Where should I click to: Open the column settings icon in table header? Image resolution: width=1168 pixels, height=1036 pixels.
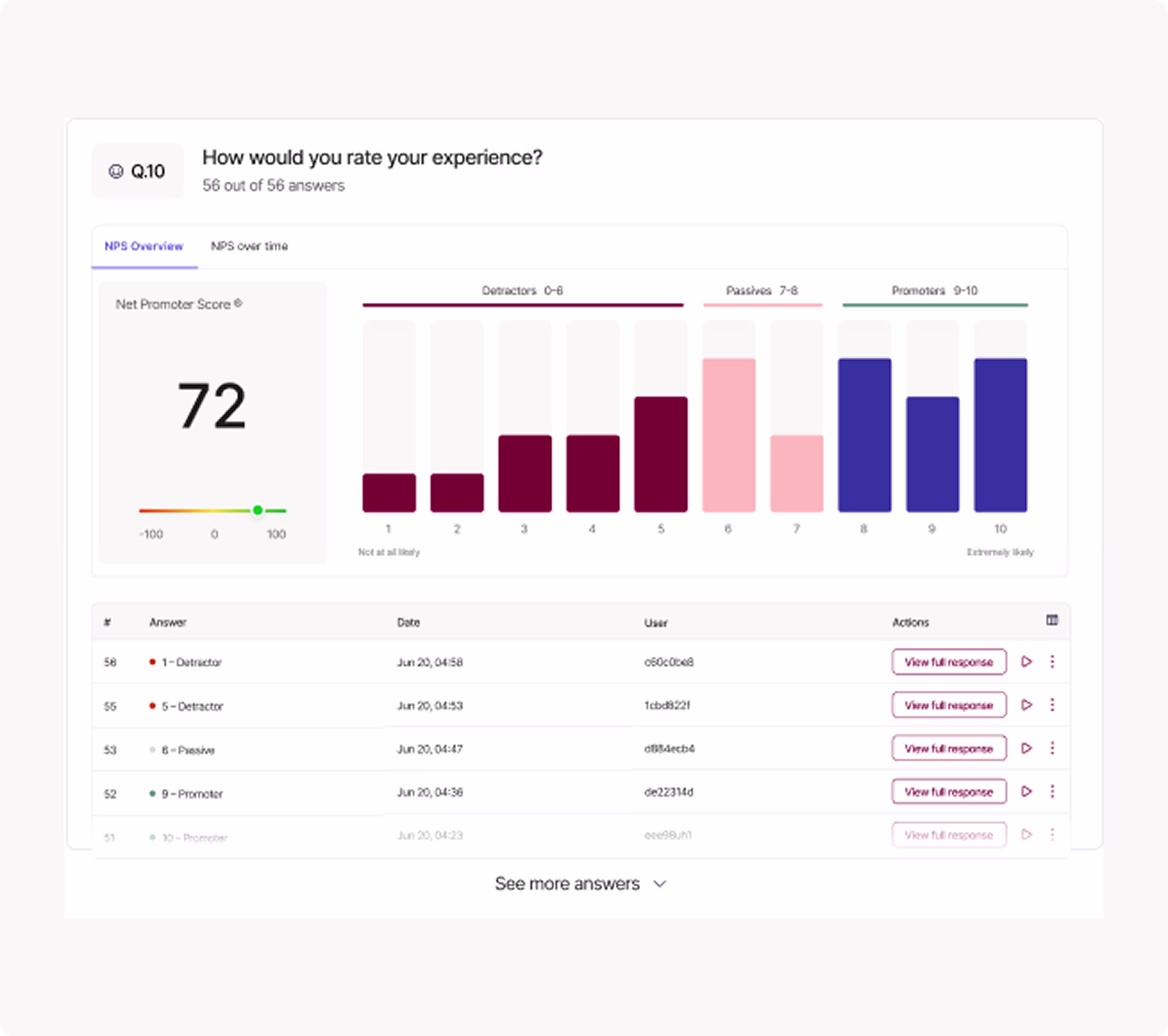(x=1052, y=621)
